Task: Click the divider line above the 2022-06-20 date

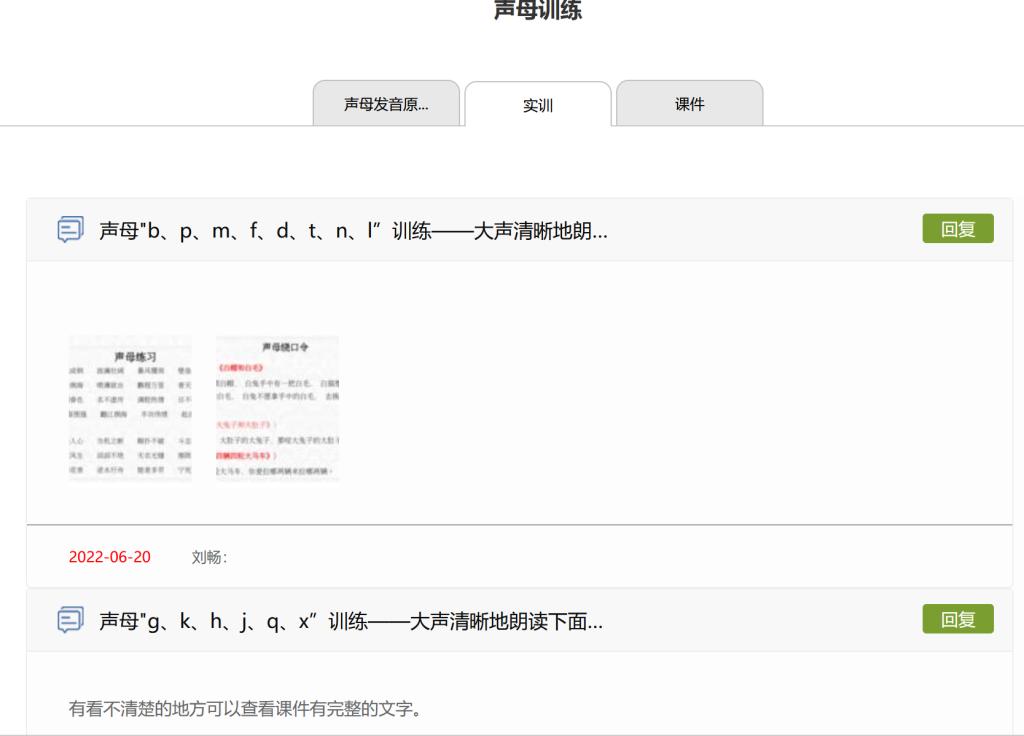Action: click(519, 524)
